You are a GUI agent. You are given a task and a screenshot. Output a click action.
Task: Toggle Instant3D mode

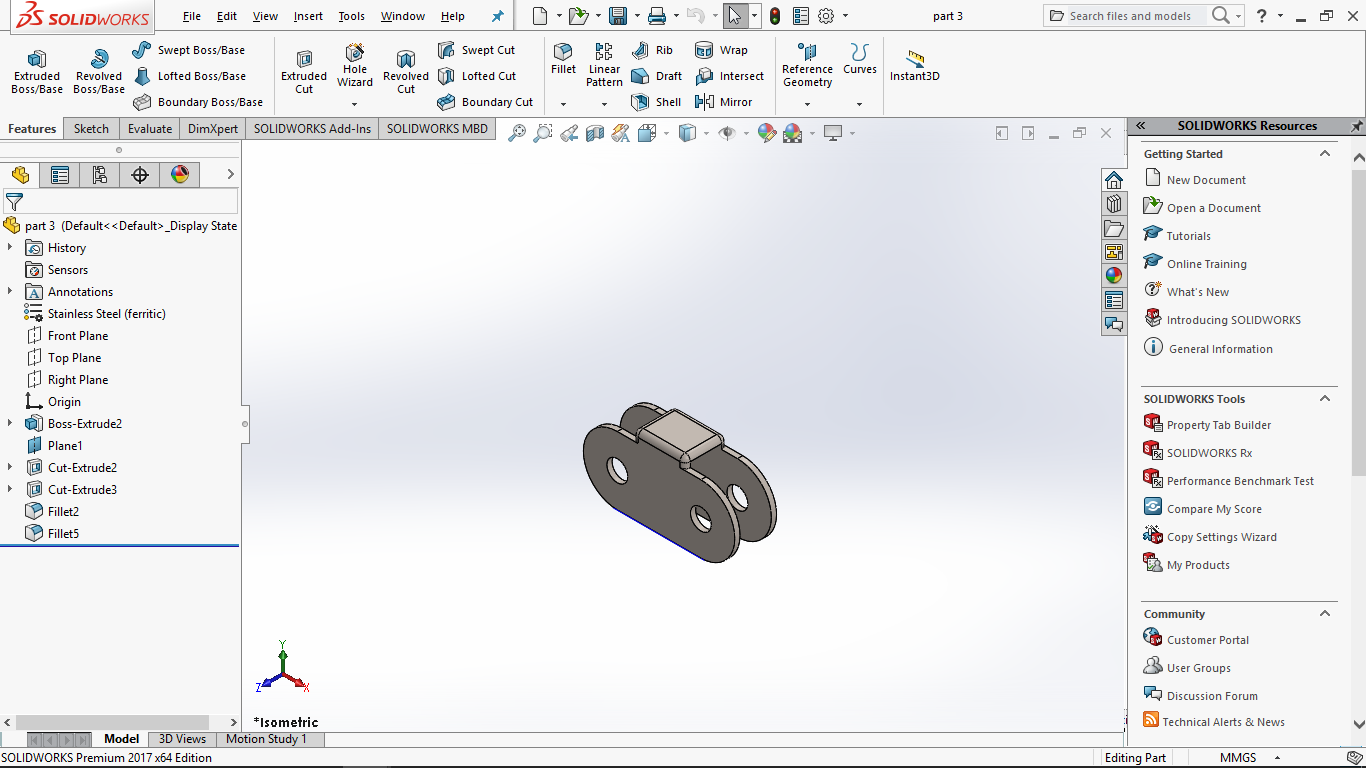[915, 66]
